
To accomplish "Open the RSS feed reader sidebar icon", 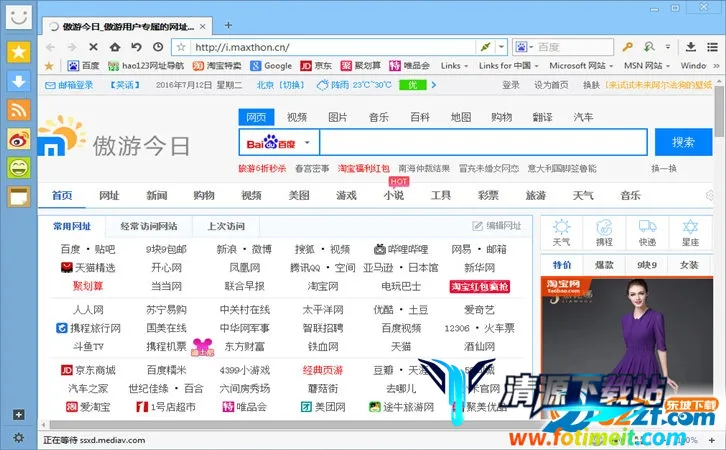I will coord(19,110).
